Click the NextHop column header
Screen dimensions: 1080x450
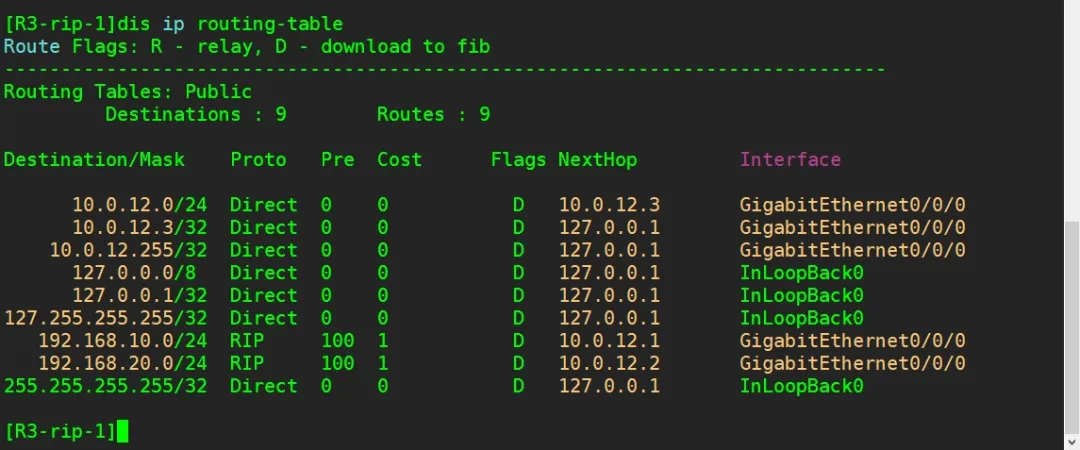click(597, 159)
